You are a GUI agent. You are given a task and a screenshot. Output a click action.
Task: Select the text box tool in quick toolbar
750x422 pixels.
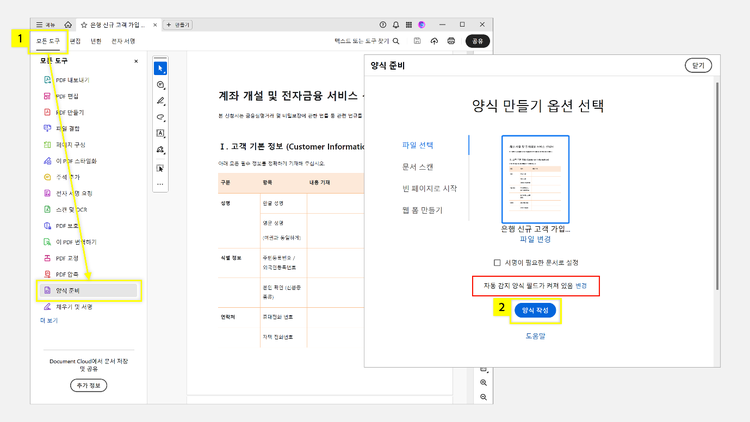[x=161, y=133]
